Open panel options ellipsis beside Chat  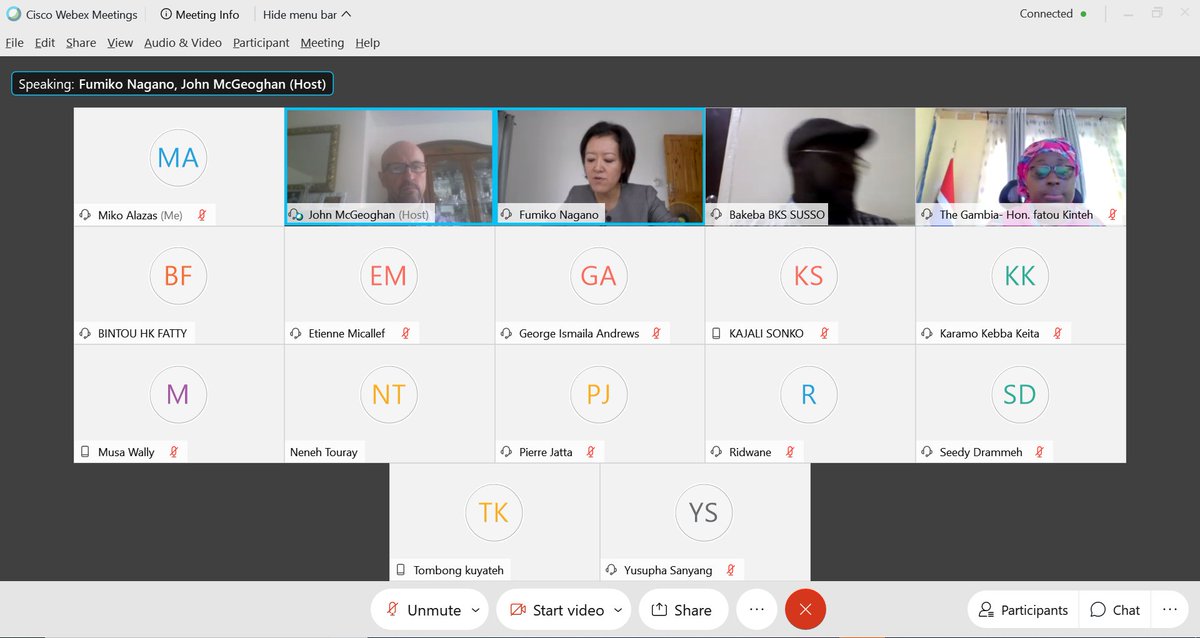click(1170, 610)
